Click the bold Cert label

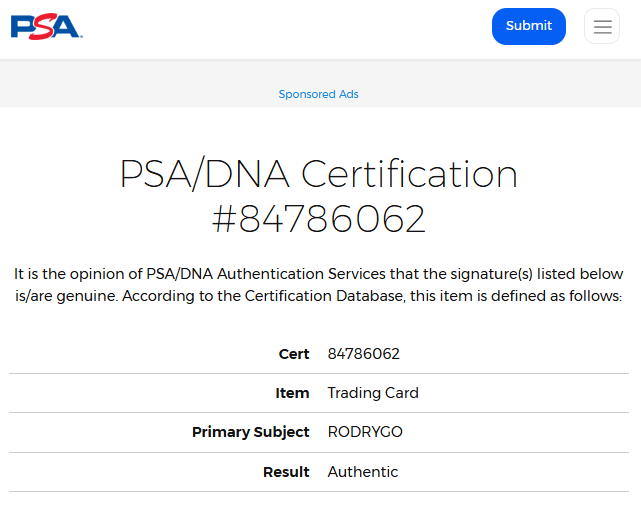point(294,354)
